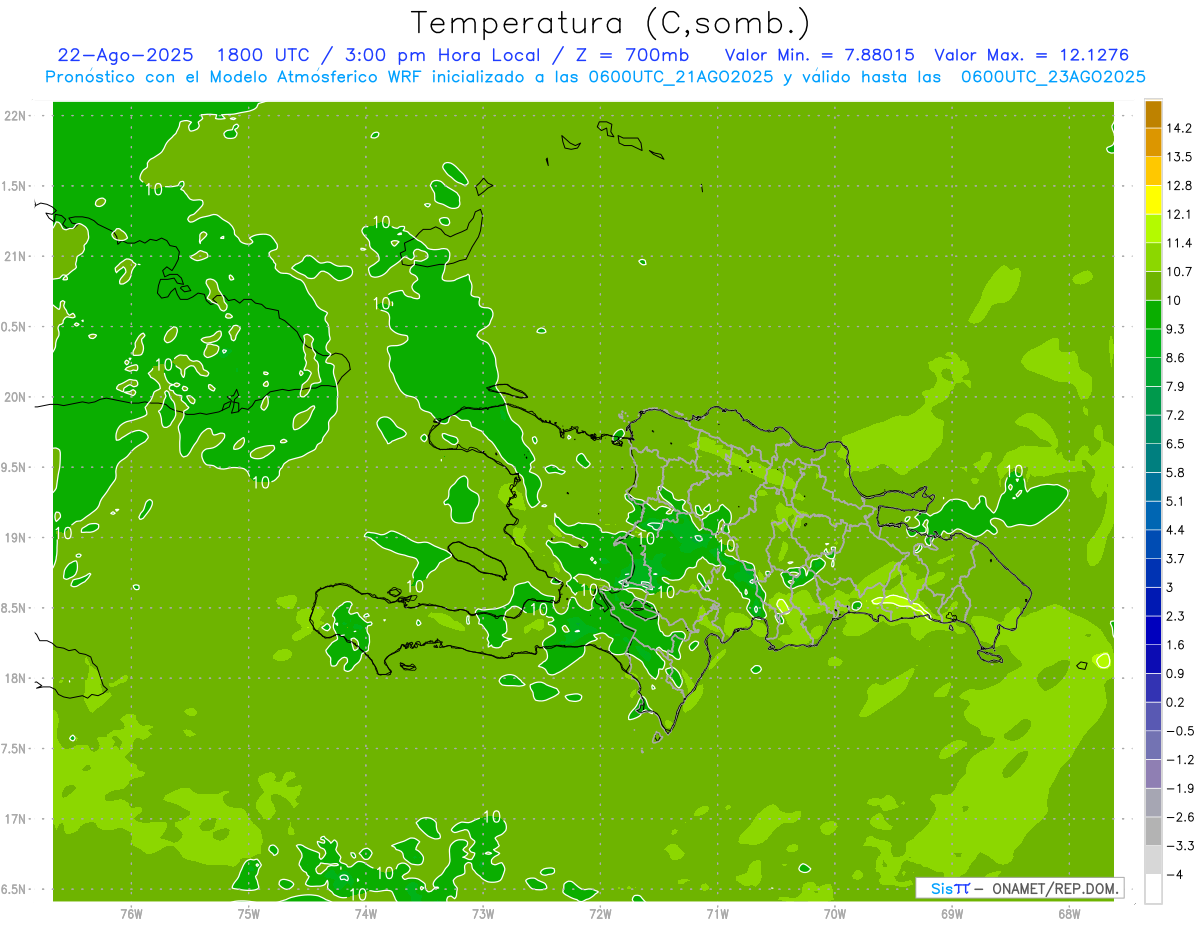This screenshot has width=1200, height=927.
Task: Click the "-2.6" color scale value
Action: 1180,817
